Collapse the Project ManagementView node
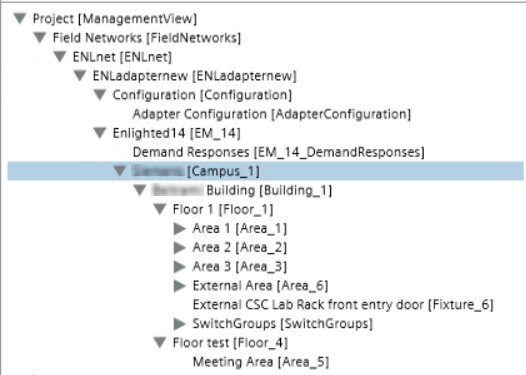This screenshot has height=375, width=526. tap(20, 18)
